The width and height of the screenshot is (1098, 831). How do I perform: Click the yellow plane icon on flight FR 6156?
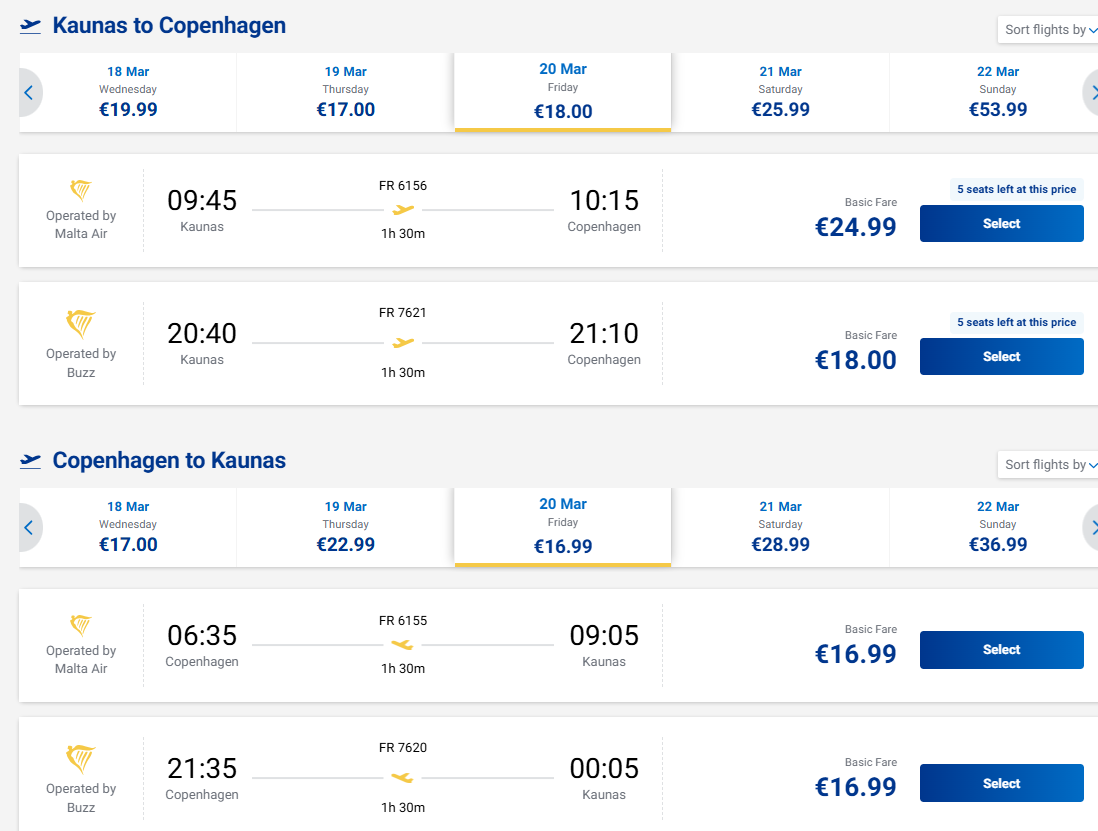coord(403,210)
